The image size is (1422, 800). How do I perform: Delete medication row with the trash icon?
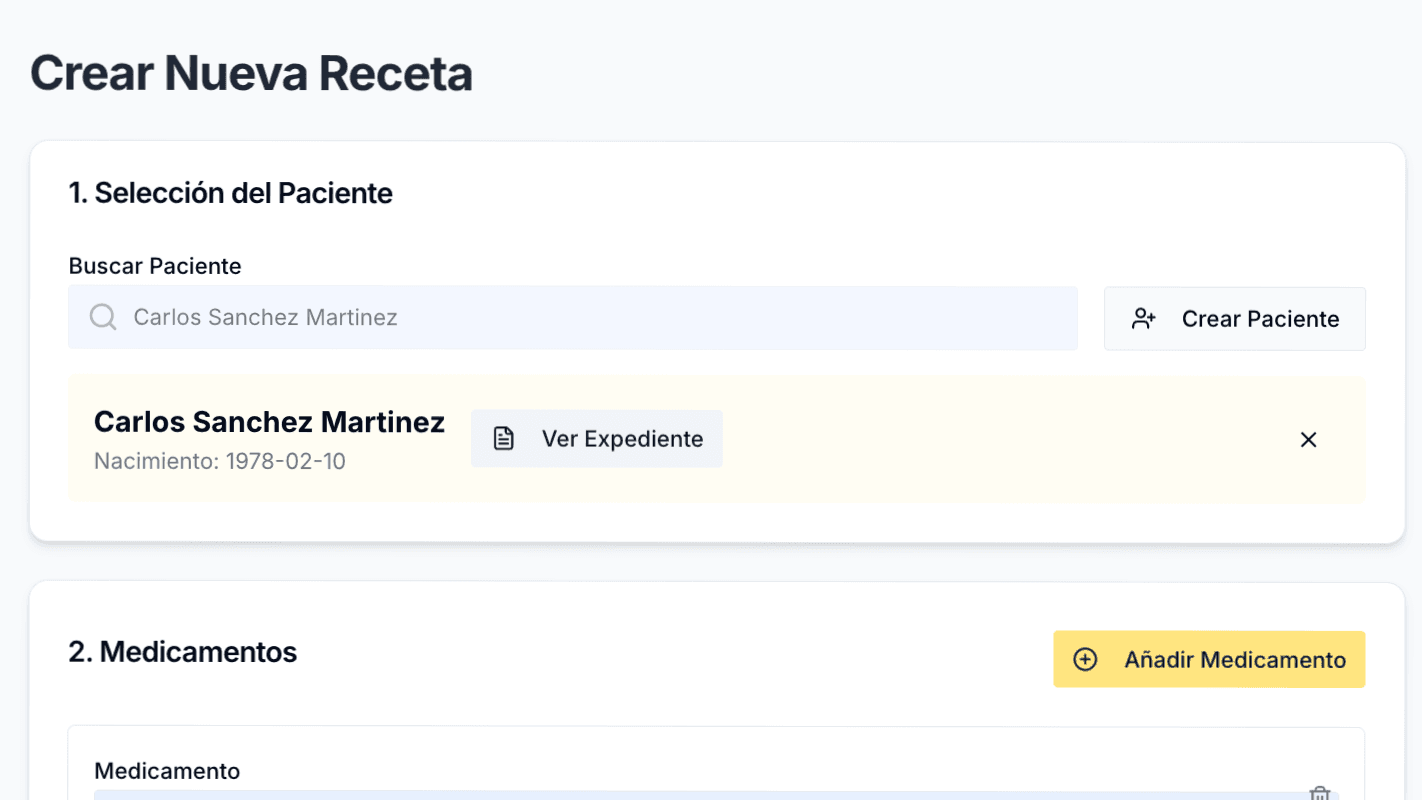(1319, 793)
